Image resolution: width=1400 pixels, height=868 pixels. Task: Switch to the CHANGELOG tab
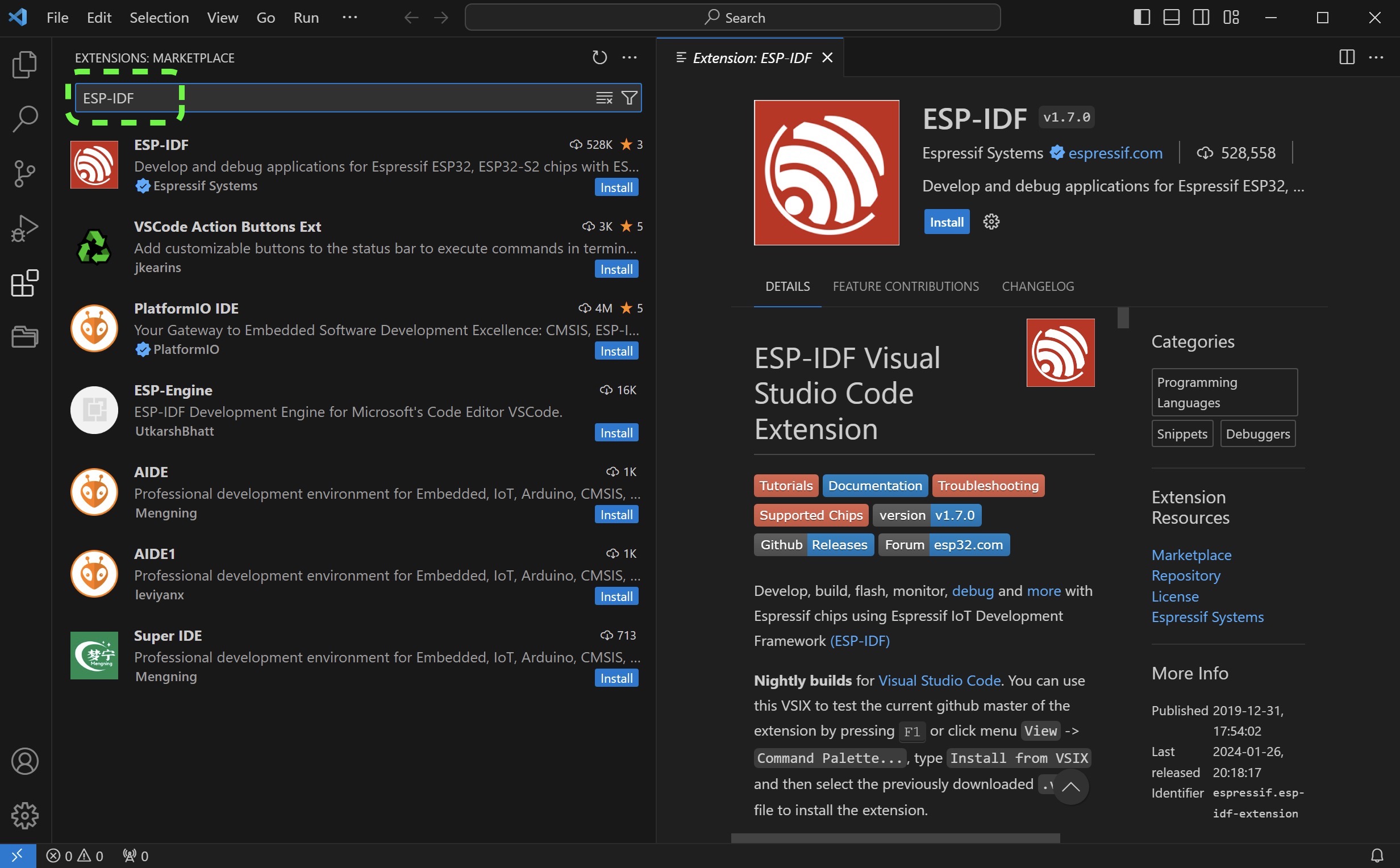pyautogui.click(x=1038, y=286)
